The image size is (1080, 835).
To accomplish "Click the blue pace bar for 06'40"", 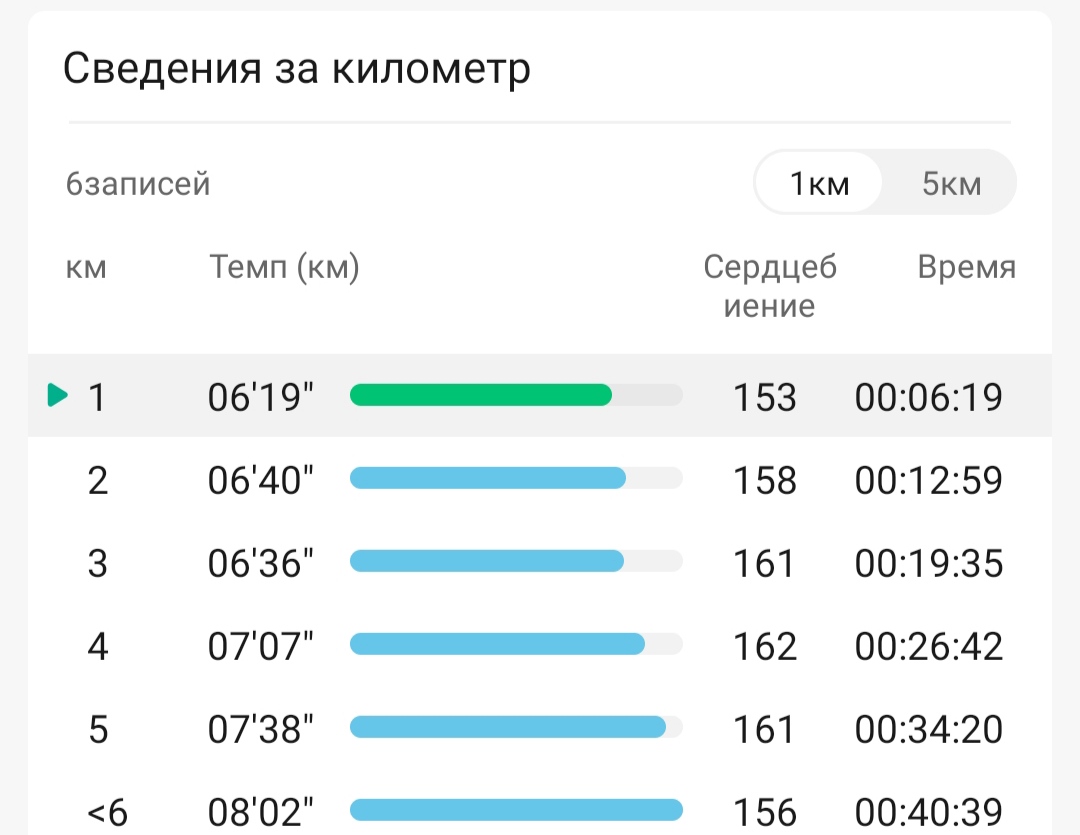I will pyautogui.click(x=488, y=479).
